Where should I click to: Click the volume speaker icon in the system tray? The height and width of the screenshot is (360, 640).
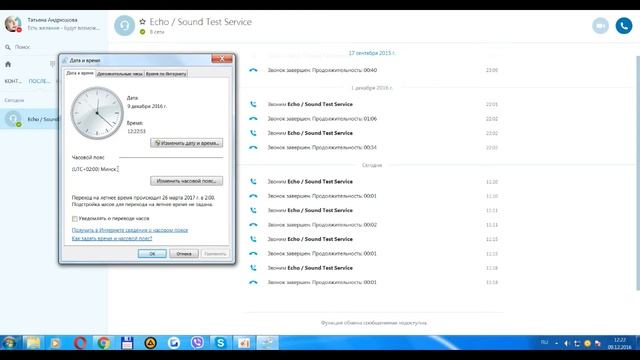[567, 344]
